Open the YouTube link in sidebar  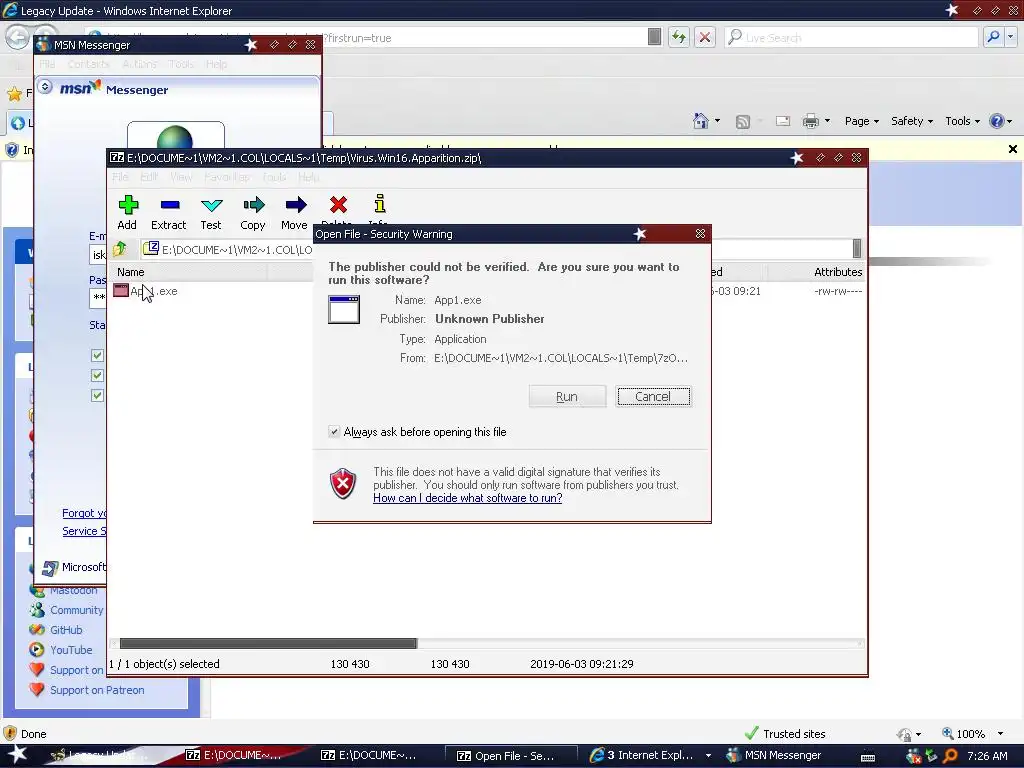71,650
